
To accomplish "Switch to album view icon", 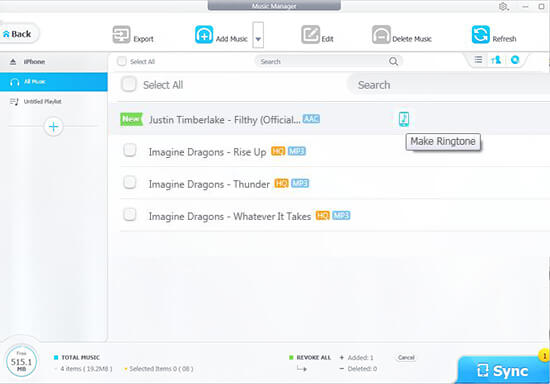I will 515,60.
